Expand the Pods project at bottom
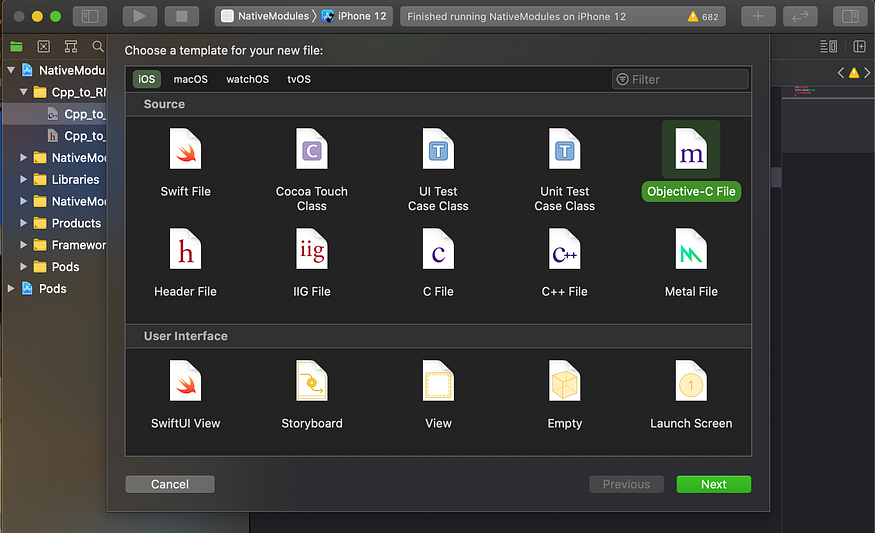 tap(11, 288)
